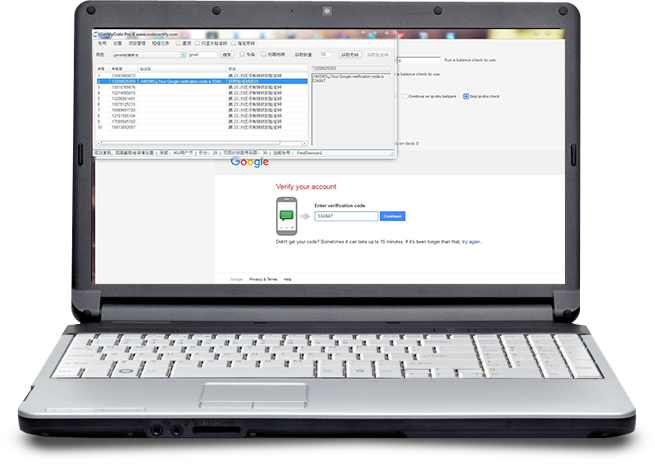The height and width of the screenshot is (464, 655).
Task: Click the right arrow of the table scrollbar
Action: click(x=305, y=143)
